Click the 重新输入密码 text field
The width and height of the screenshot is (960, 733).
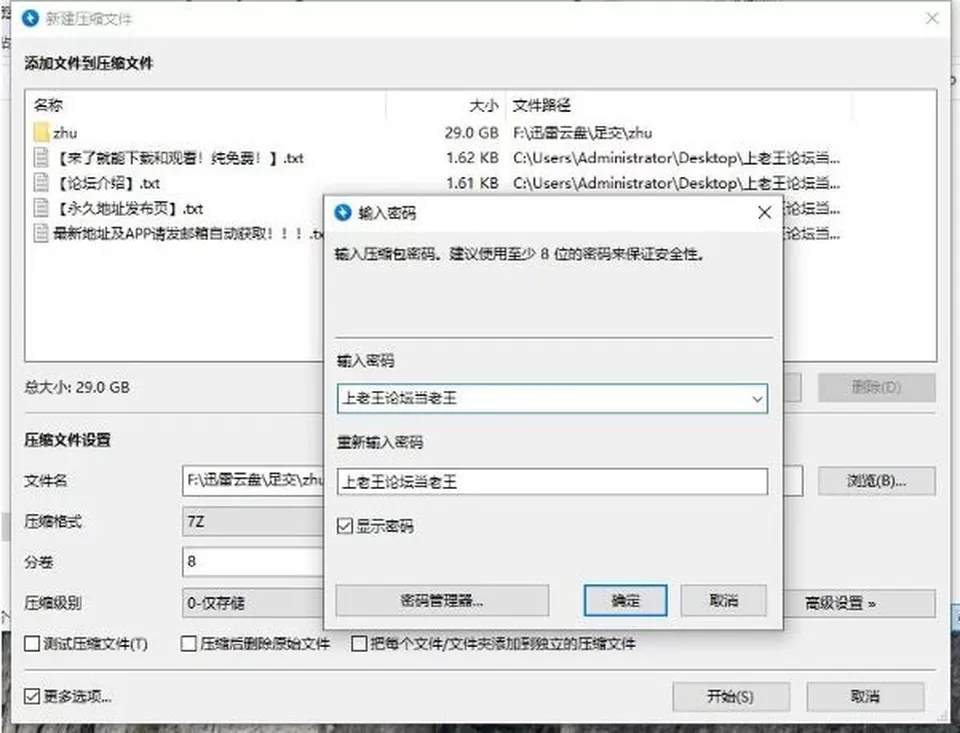(x=552, y=482)
